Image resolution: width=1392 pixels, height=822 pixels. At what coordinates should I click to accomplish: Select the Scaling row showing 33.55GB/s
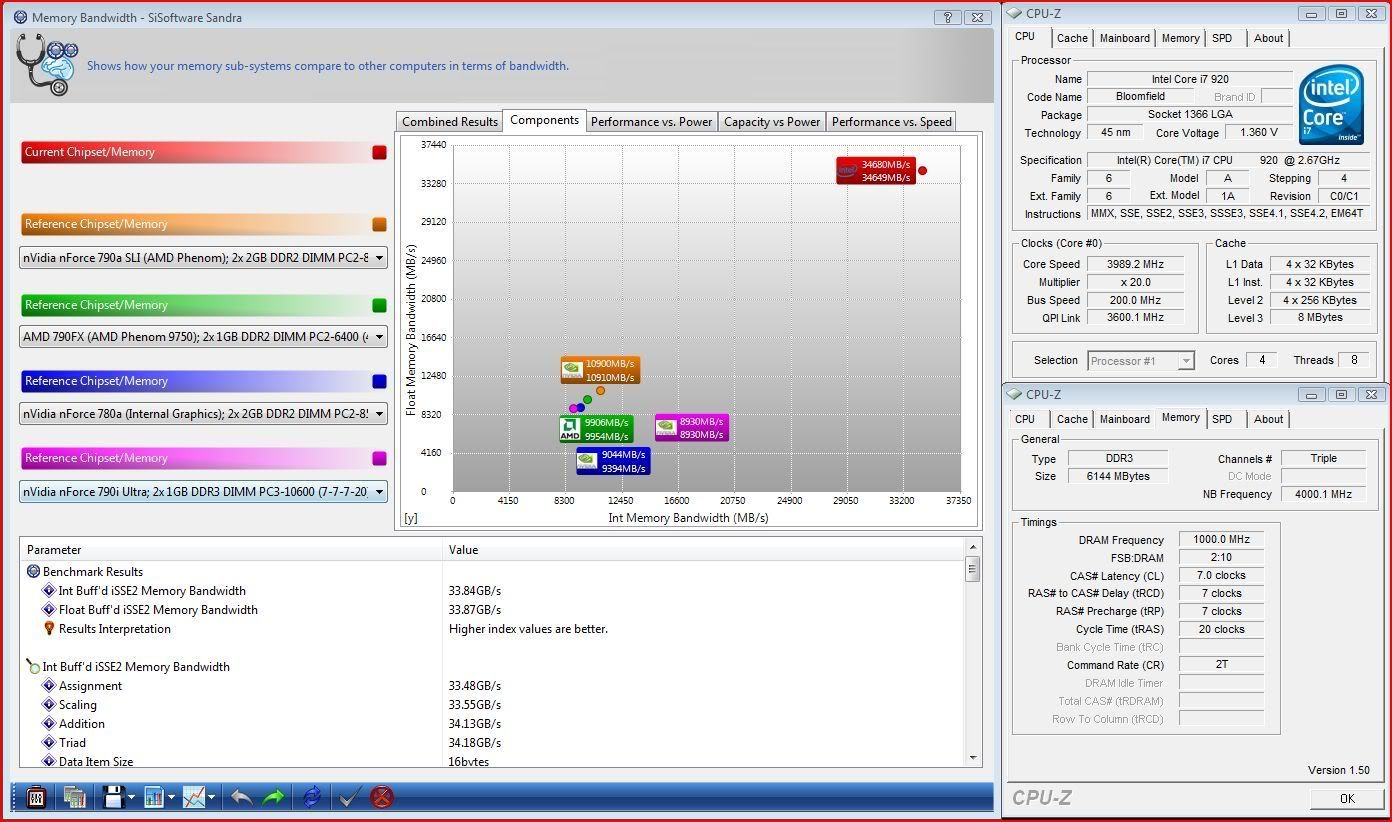(x=493, y=705)
